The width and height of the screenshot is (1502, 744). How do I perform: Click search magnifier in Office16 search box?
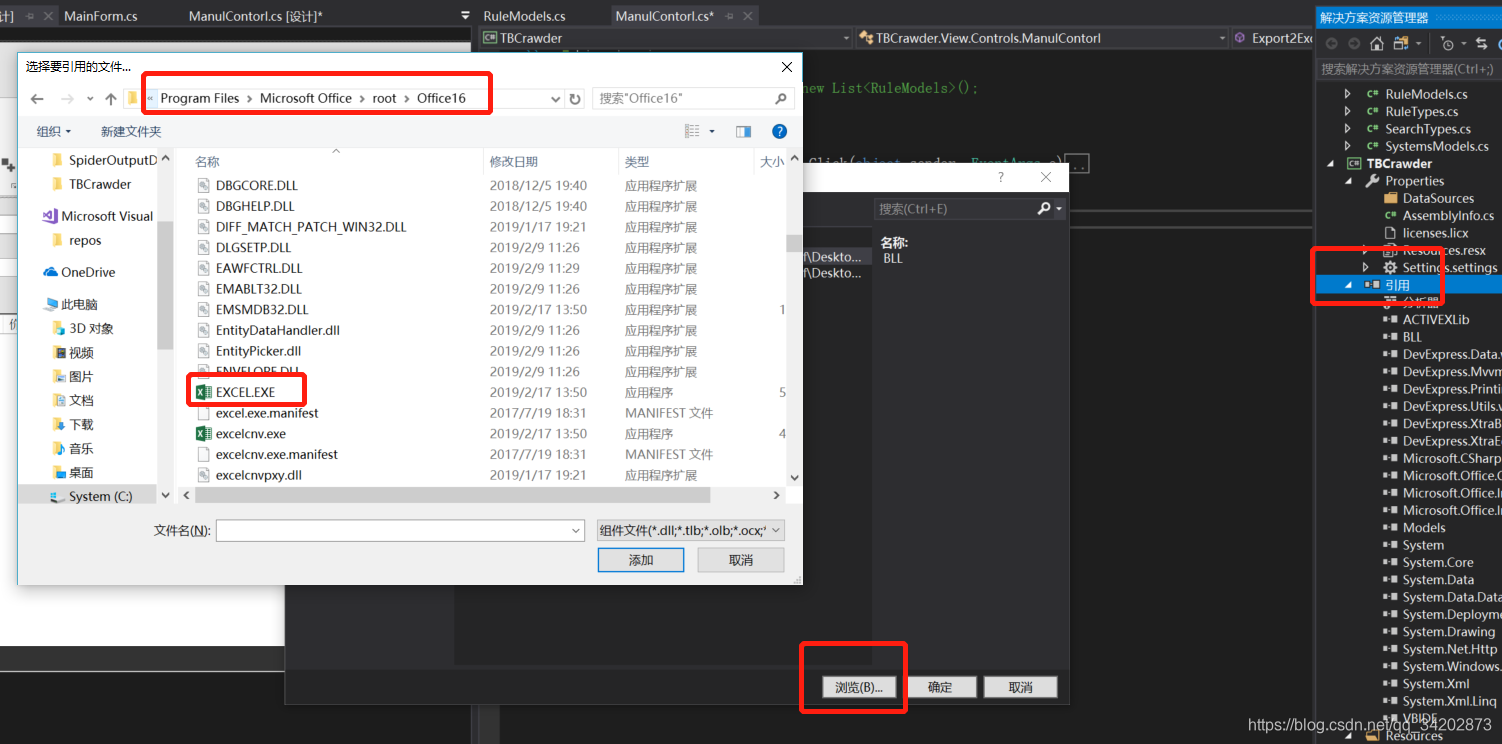click(x=781, y=98)
